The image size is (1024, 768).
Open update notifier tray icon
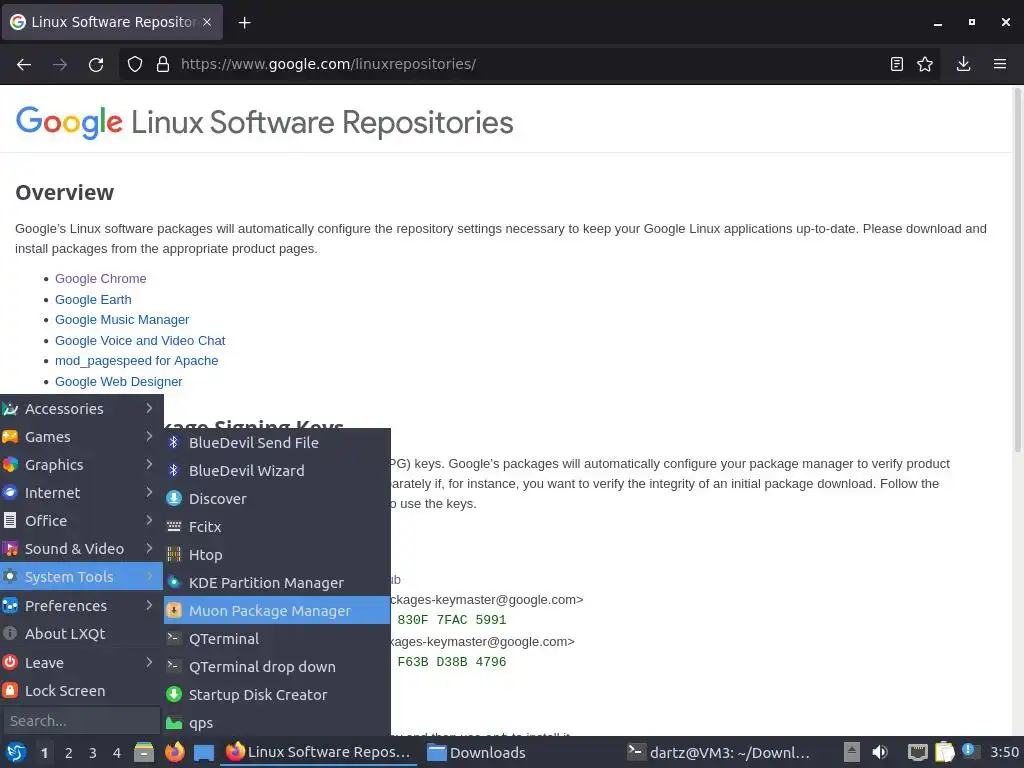[x=970, y=752]
